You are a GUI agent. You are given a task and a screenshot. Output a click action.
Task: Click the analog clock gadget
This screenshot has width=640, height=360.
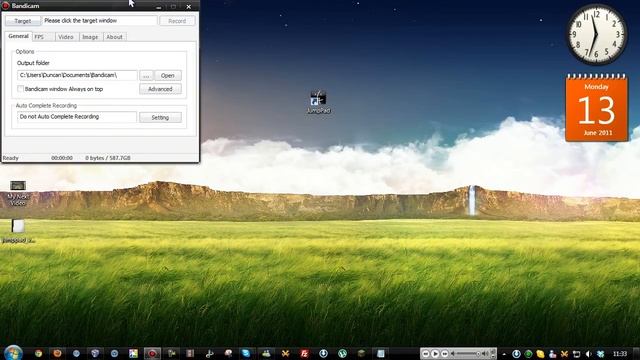pos(596,35)
